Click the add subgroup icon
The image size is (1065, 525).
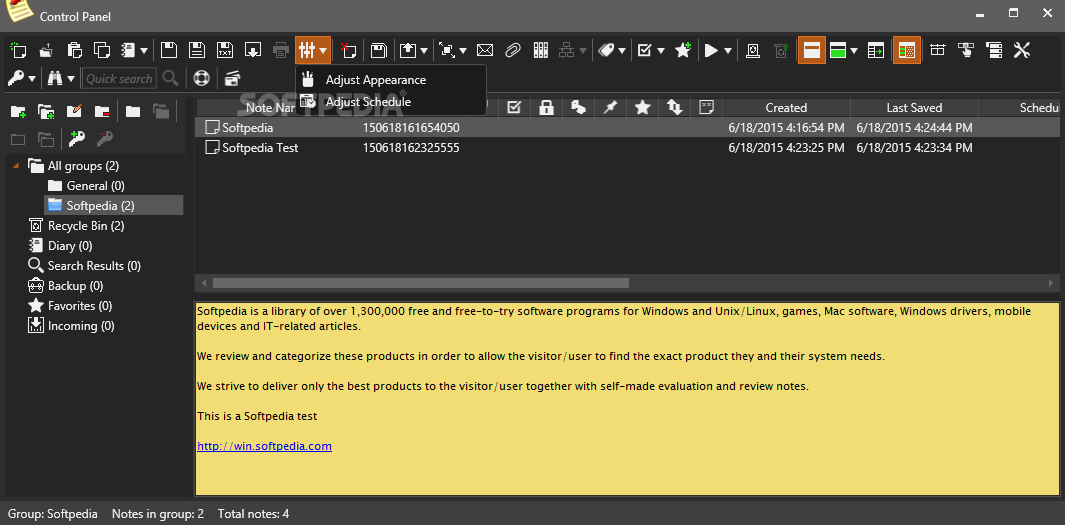coord(46,111)
